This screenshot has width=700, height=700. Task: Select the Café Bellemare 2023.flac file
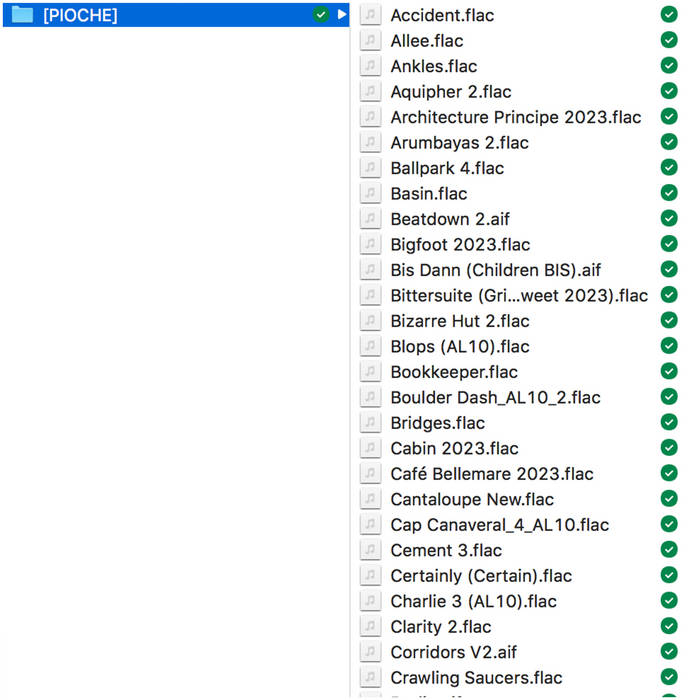tap(491, 474)
